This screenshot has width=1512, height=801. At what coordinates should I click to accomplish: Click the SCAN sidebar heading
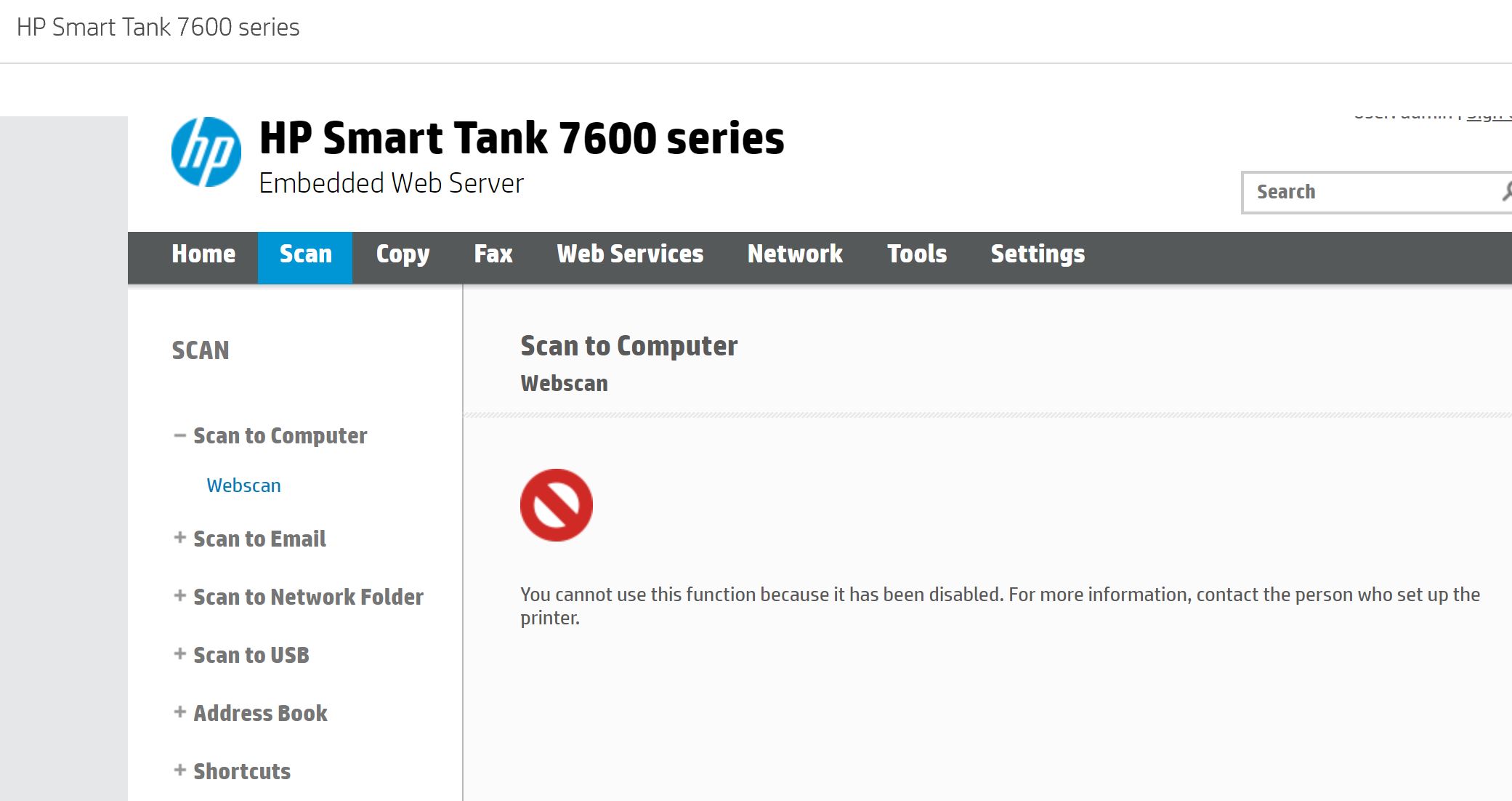200,350
